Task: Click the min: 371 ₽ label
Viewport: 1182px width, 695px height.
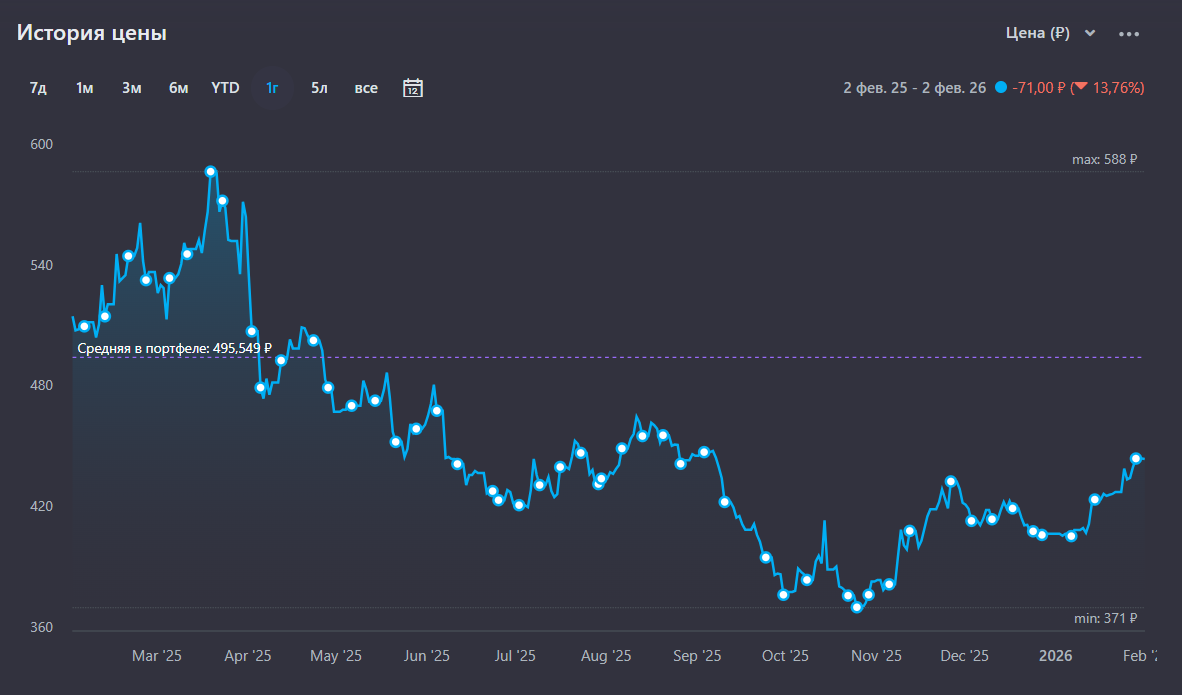Action: [1105, 619]
